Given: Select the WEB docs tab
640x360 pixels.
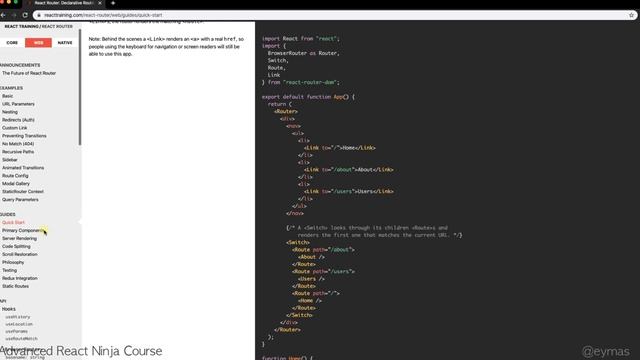Looking at the screenshot, I should 38,42.
